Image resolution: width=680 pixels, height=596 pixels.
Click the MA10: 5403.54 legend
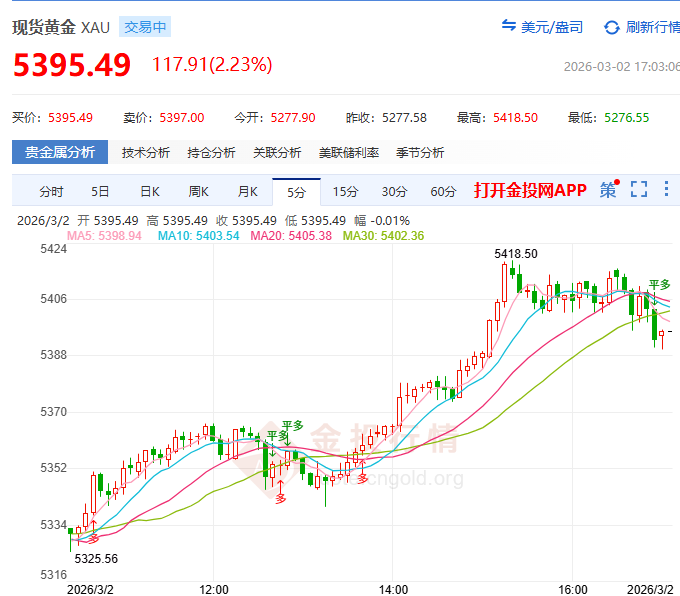pos(199,236)
